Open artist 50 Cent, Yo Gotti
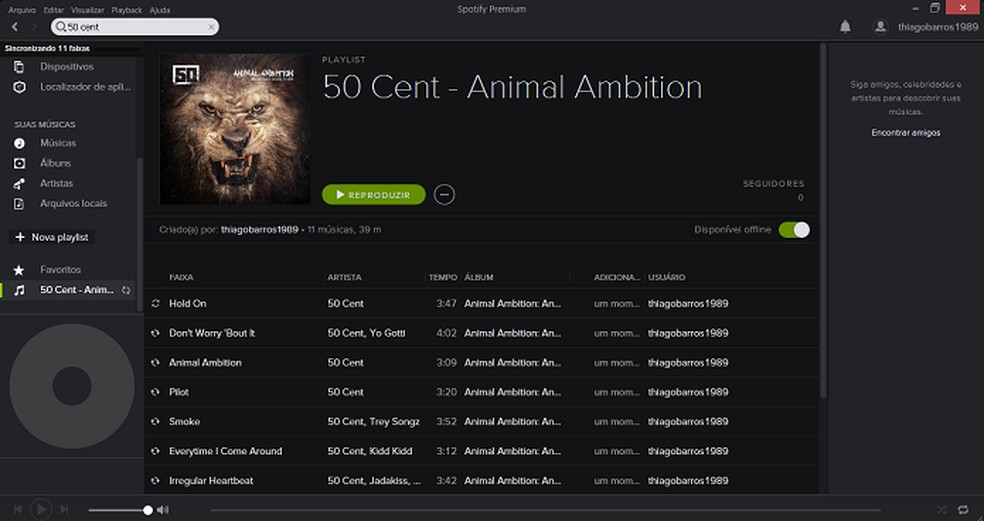984x521 pixels. pyautogui.click(x=366, y=333)
